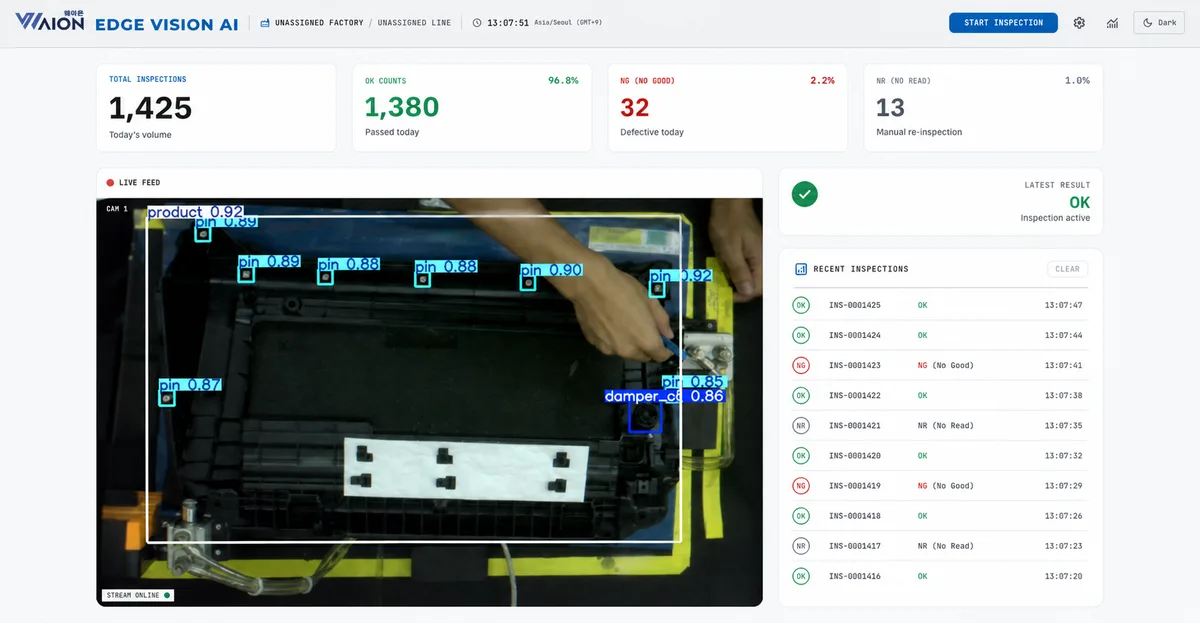Click the 96.8% OK rate
The height and width of the screenshot is (623, 1200).
563,80
